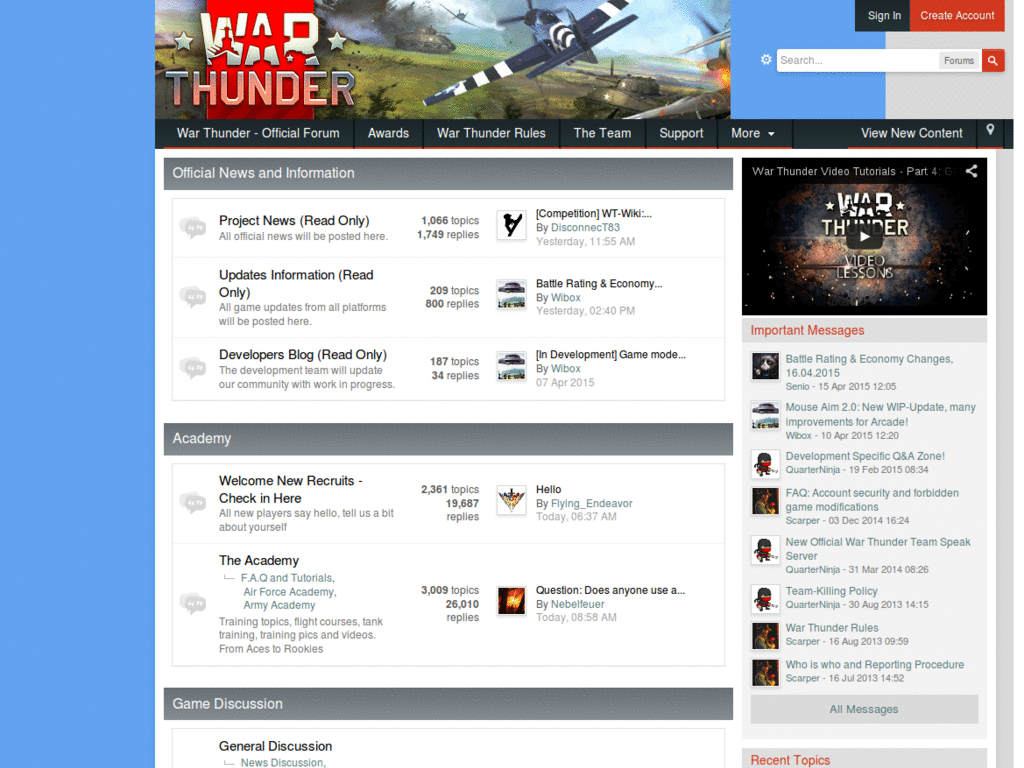Open Flying_Endeavor avatar beside Hello post
This screenshot has width=1024, height=768.
pyautogui.click(x=511, y=501)
